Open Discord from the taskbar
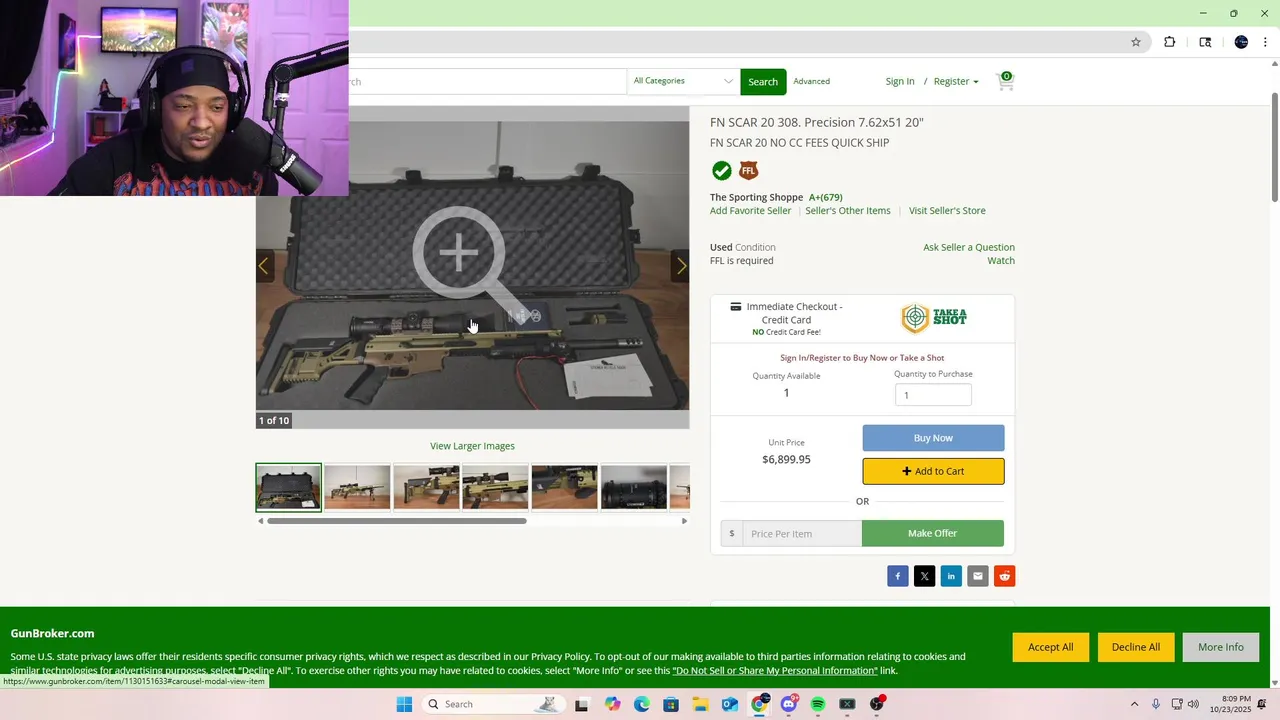The height and width of the screenshot is (720, 1280). [789, 704]
